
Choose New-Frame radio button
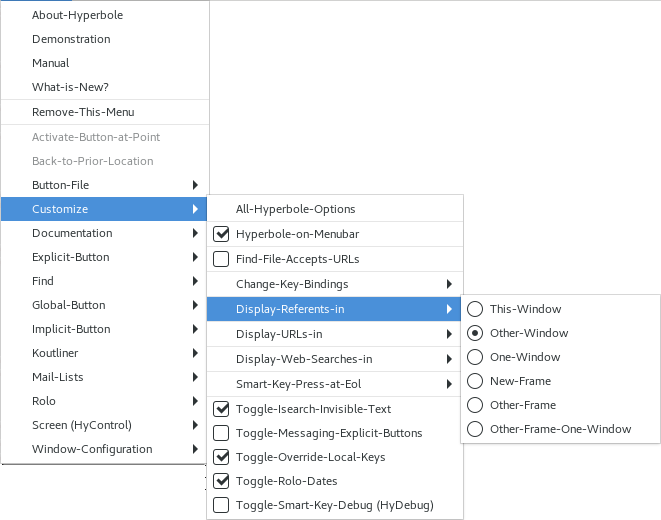pos(475,381)
